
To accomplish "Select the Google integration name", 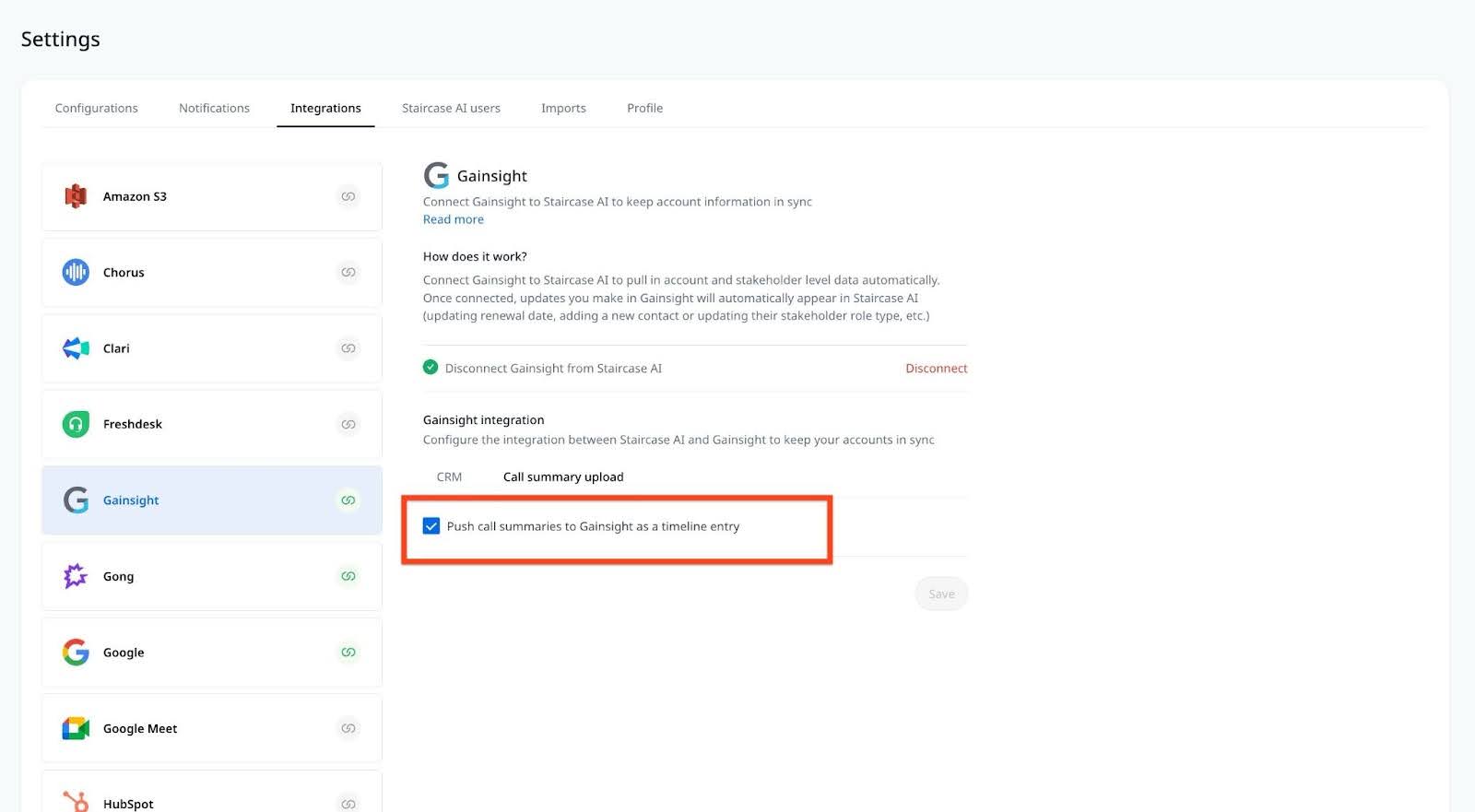I will point(124,653).
